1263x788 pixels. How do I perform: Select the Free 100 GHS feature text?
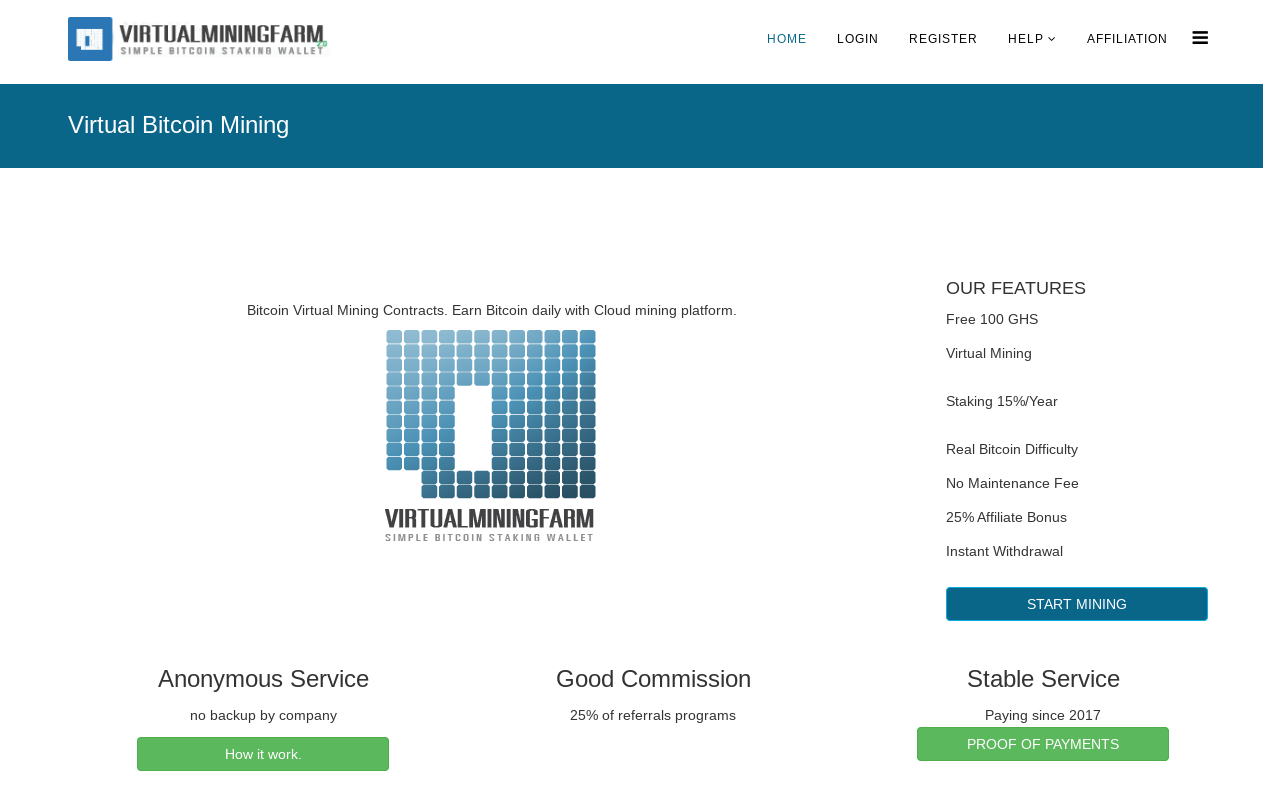point(992,320)
